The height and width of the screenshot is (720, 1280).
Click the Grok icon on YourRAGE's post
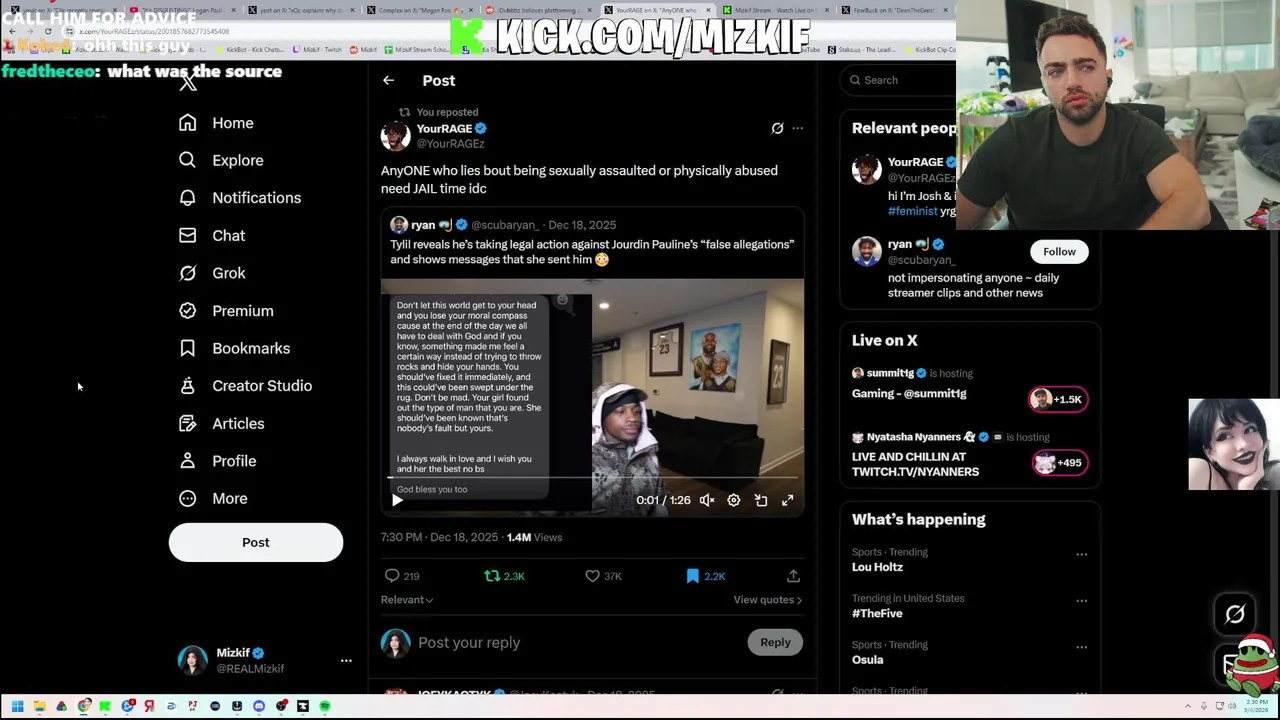coord(777,128)
